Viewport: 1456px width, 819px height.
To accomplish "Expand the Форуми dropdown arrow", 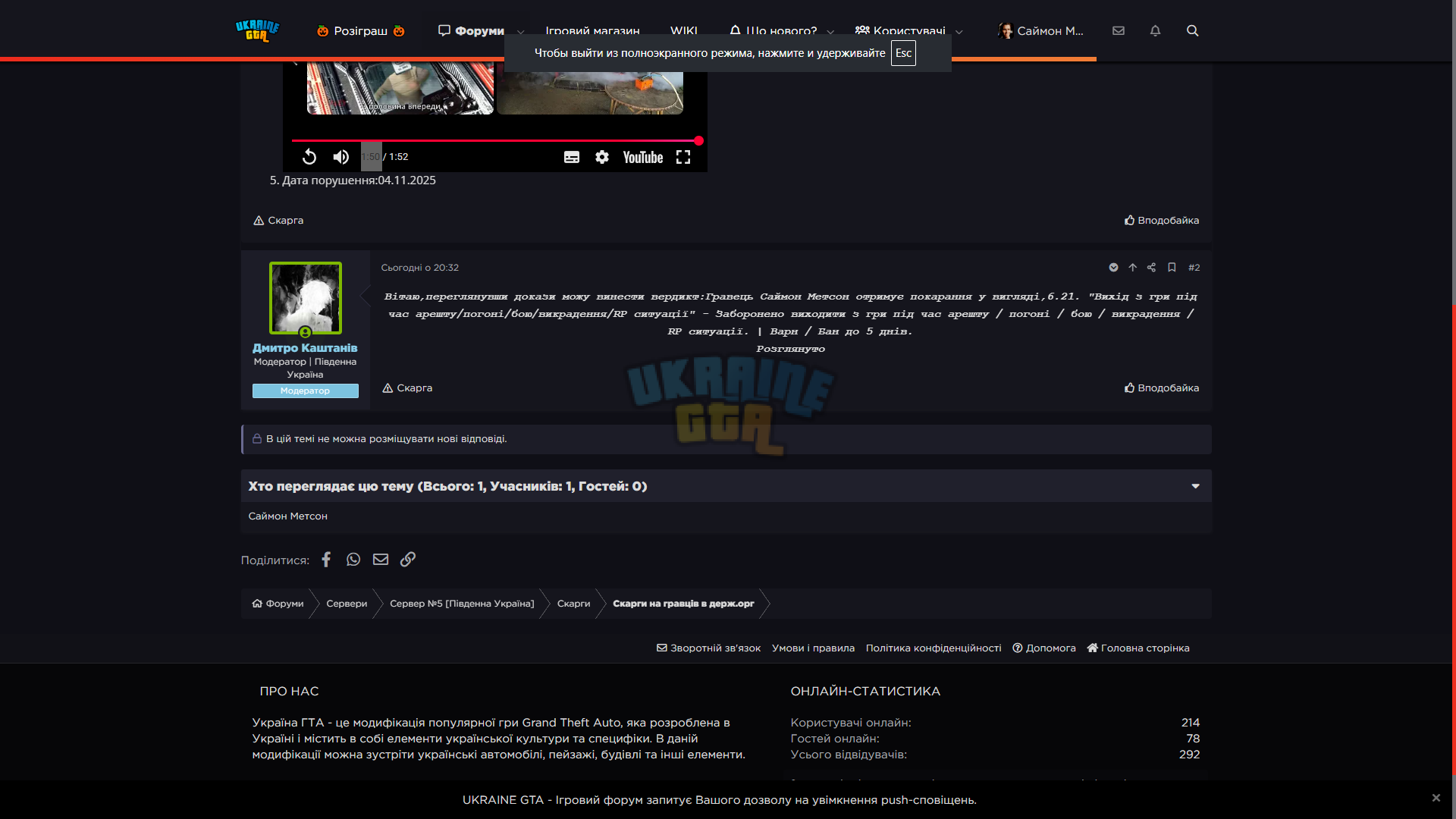I will coord(521,32).
